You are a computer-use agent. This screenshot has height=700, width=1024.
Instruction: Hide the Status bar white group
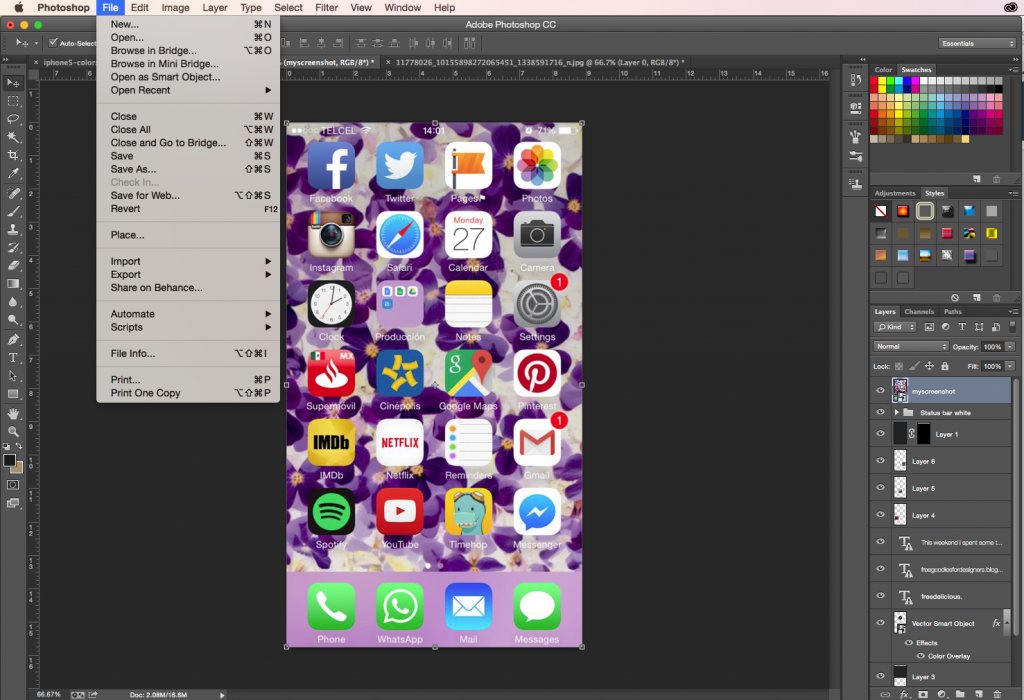(880, 412)
